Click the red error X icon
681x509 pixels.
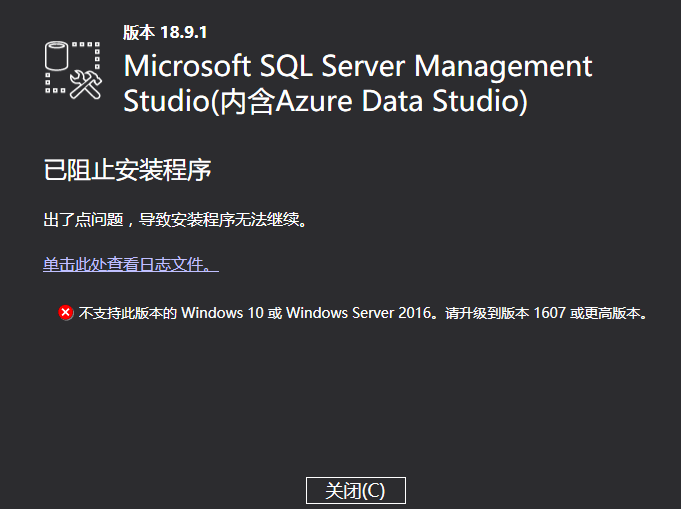[x=66, y=313]
